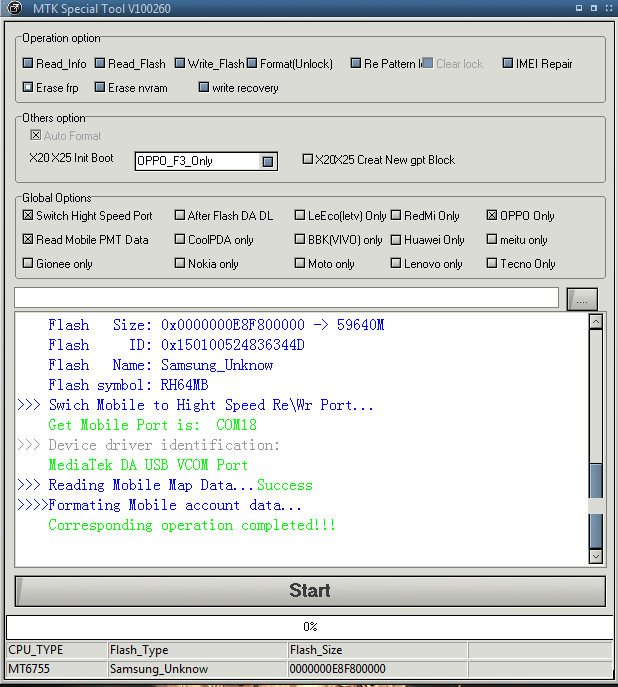Open the file browse button (....)
618x687 pixels.
[x=582, y=299]
